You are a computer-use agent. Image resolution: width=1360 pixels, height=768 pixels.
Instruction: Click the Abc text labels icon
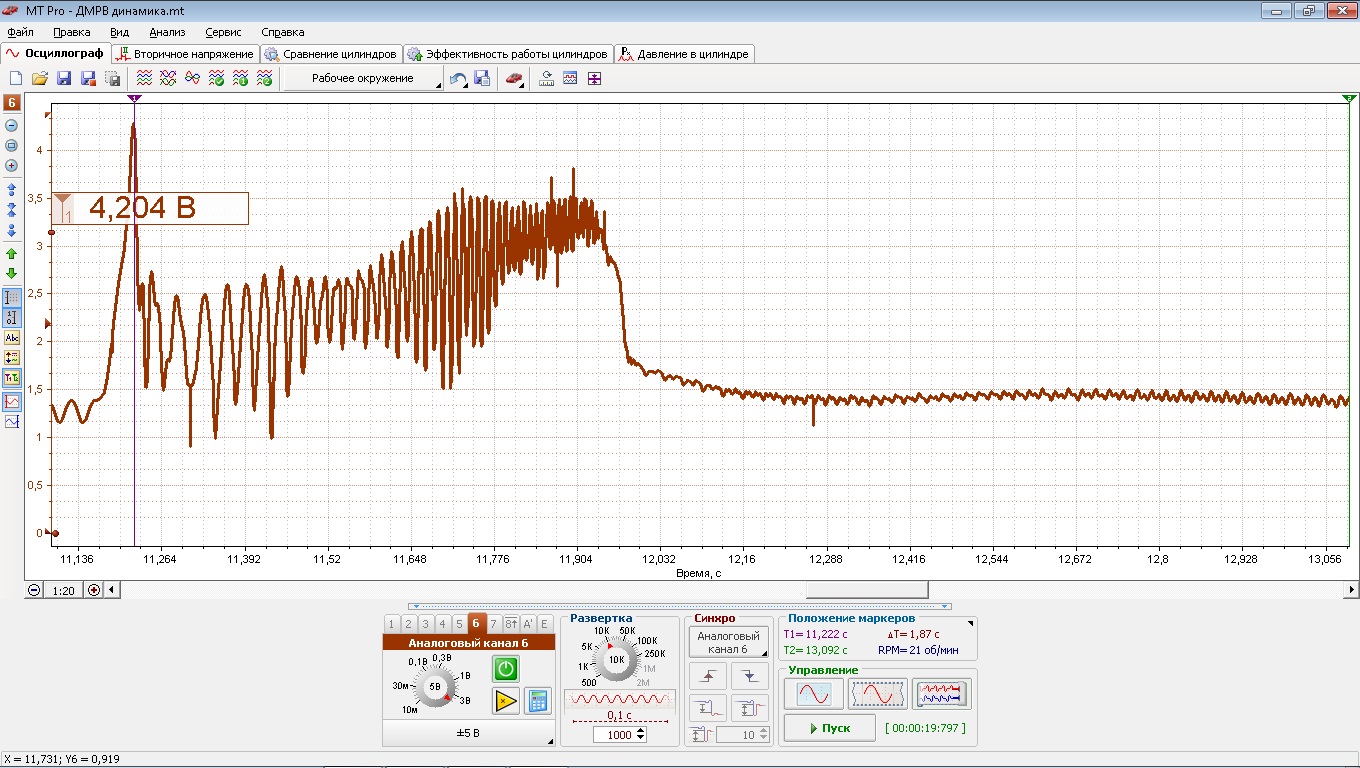12,338
